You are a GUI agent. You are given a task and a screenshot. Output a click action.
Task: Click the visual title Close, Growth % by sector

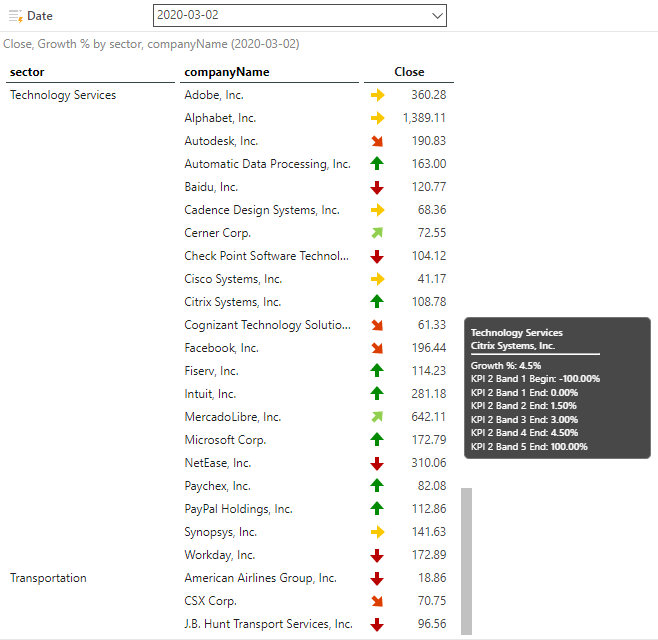pyautogui.click(x=151, y=44)
